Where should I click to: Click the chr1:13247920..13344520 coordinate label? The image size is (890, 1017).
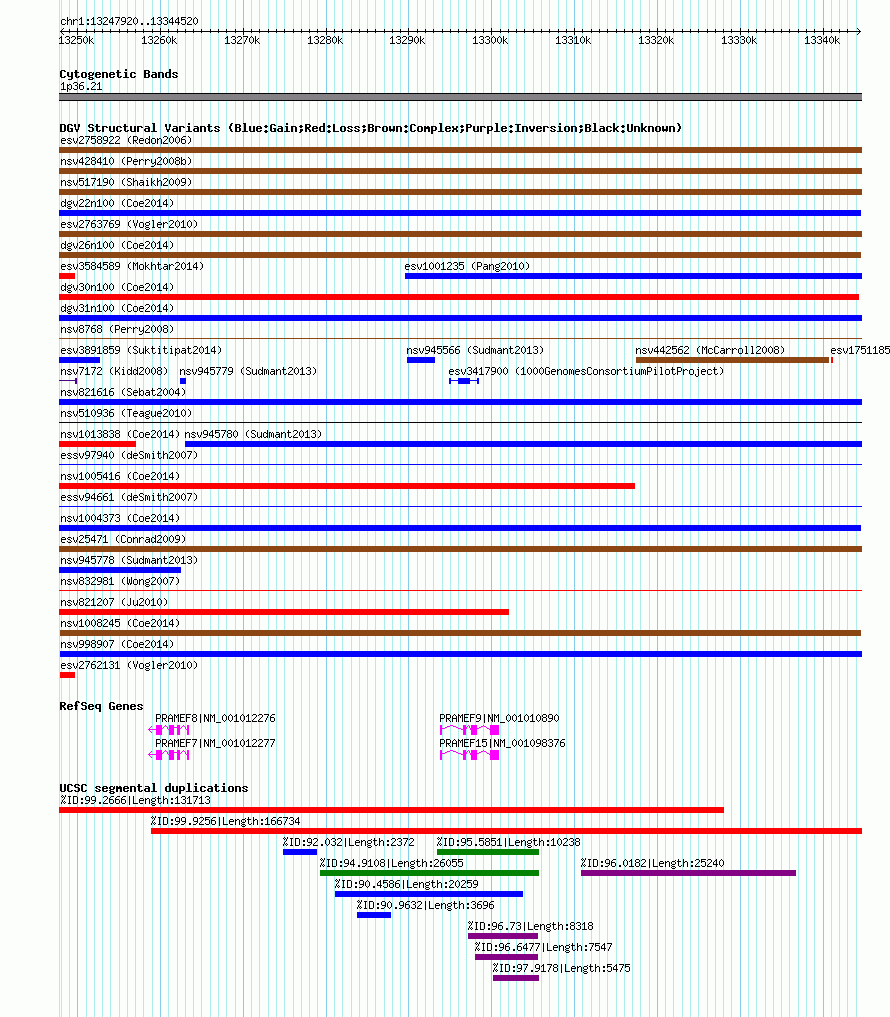[x=129, y=21]
